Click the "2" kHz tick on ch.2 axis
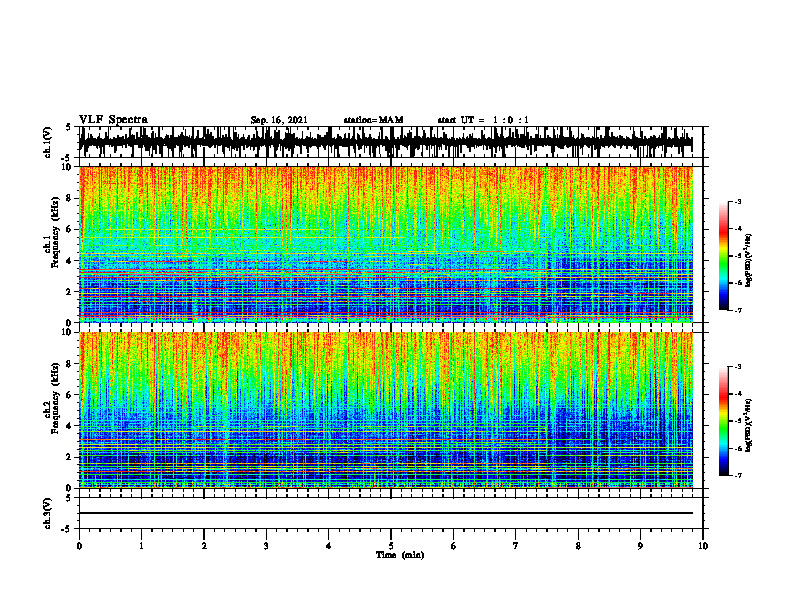 point(71,457)
